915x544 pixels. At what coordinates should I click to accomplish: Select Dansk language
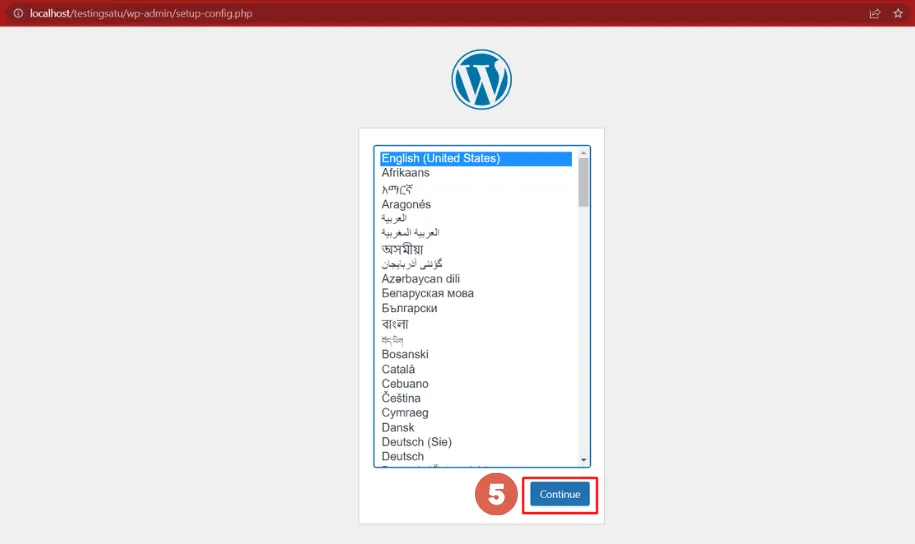point(476,427)
